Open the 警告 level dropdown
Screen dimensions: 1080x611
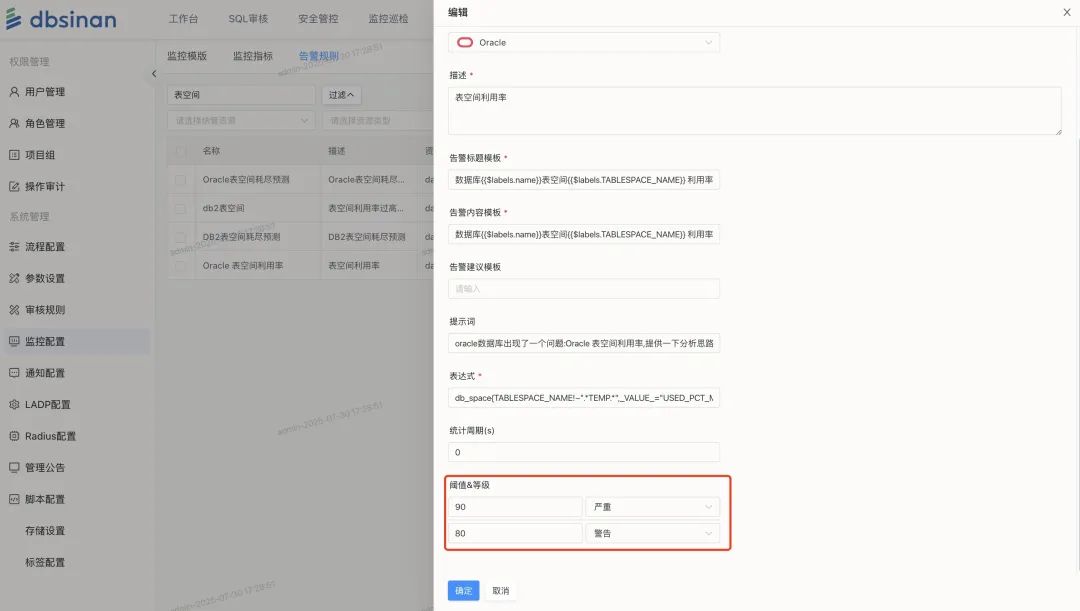(x=652, y=533)
